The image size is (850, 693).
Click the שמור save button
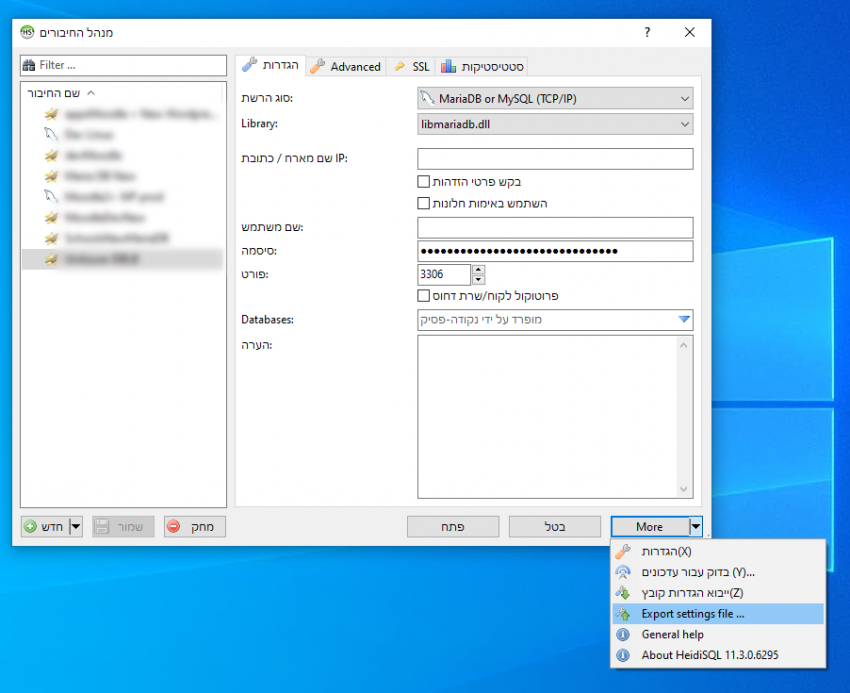(123, 527)
